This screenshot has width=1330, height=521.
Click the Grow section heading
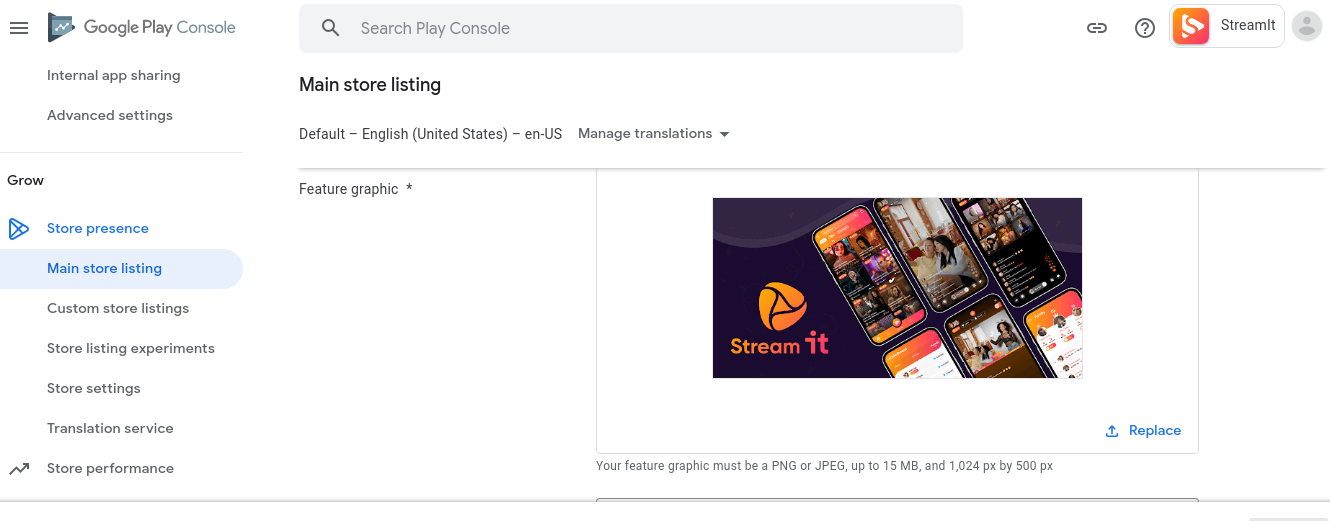(x=26, y=180)
